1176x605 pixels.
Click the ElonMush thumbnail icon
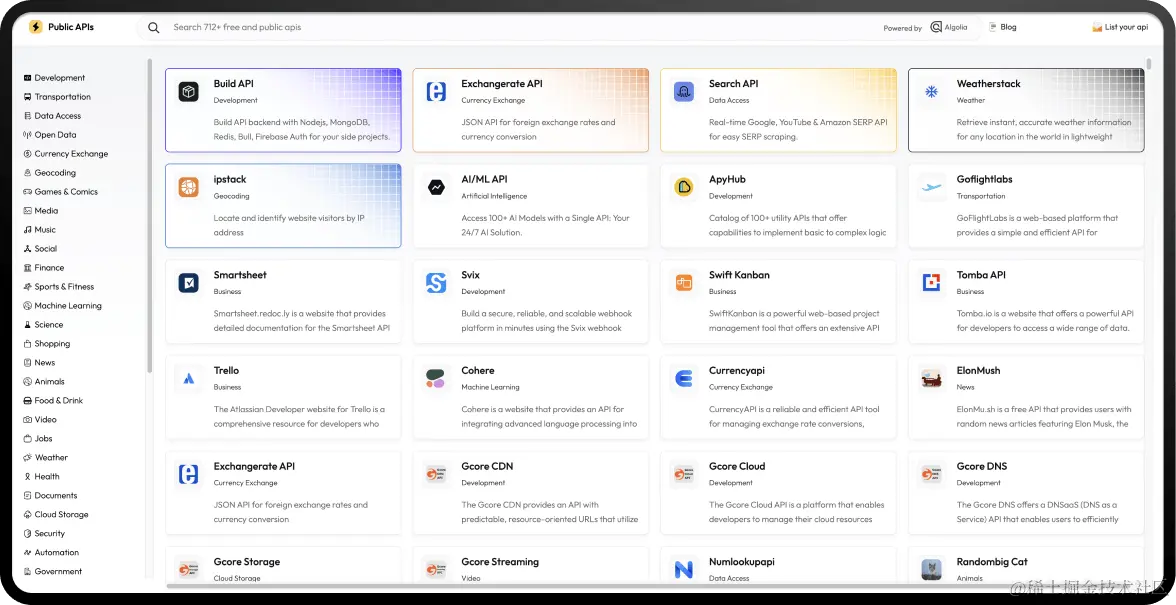coord(931,379)
